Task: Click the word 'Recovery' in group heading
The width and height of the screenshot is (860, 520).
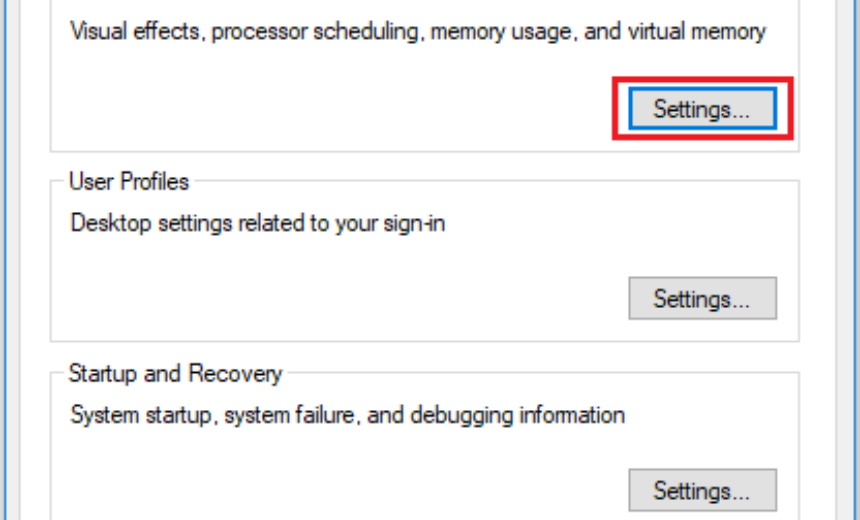Action: [243, 374]
